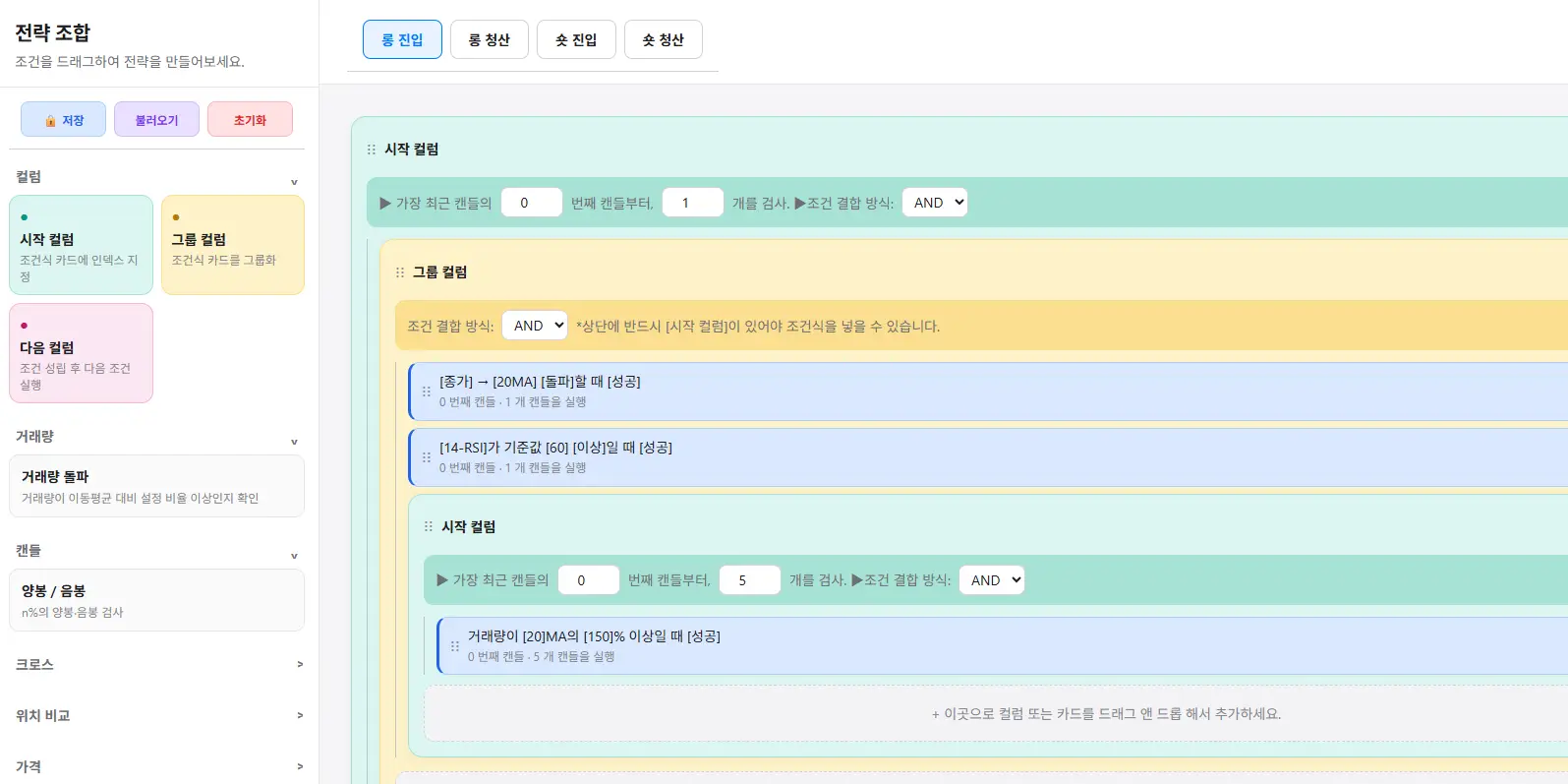Save the strategy with the 저장 button
This screenshot has height=784, width=1568.
tap(63, 119)
